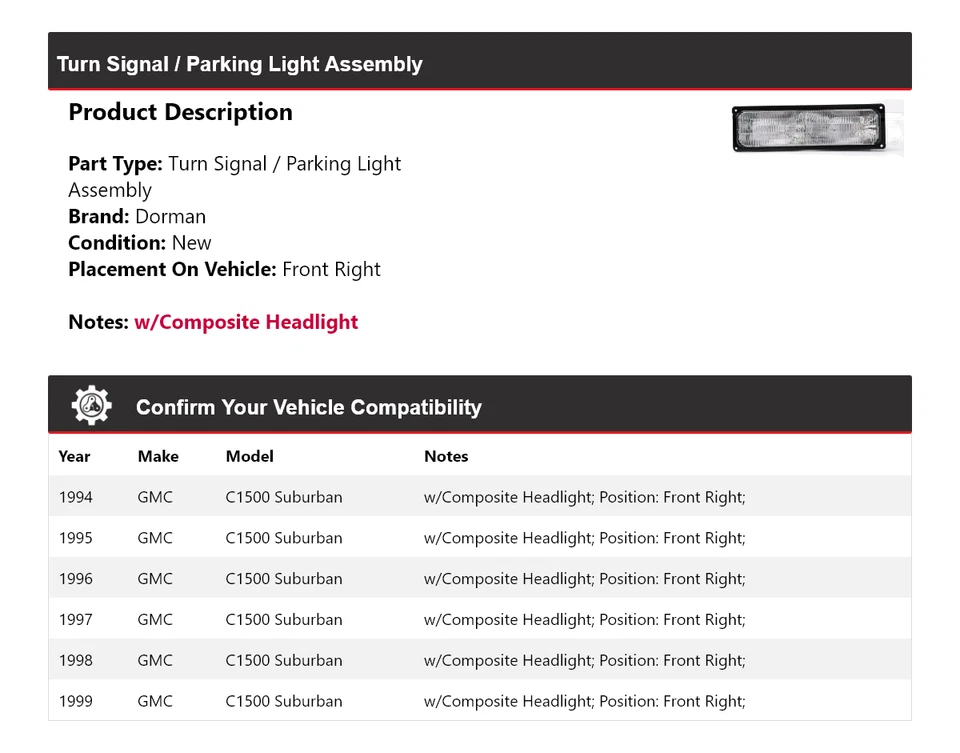Image resolution: width=960 pixels, height=753 pixels.
Task: Click the Product Description heading
Action: coord(180,112)
